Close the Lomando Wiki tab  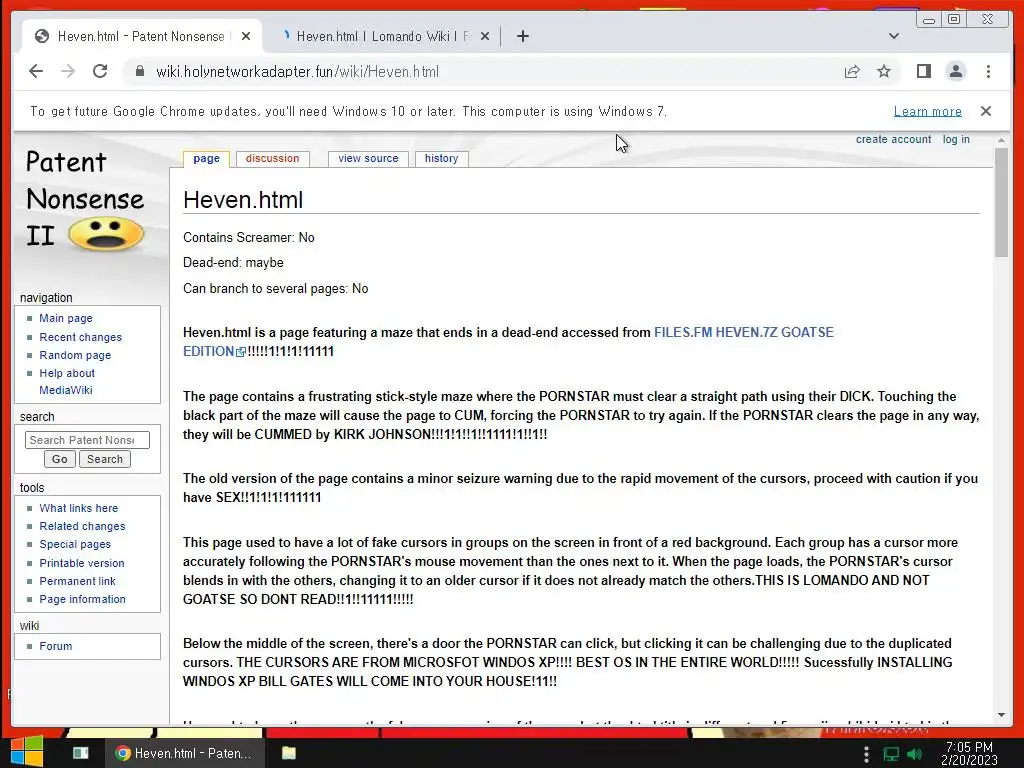[485, 36]
